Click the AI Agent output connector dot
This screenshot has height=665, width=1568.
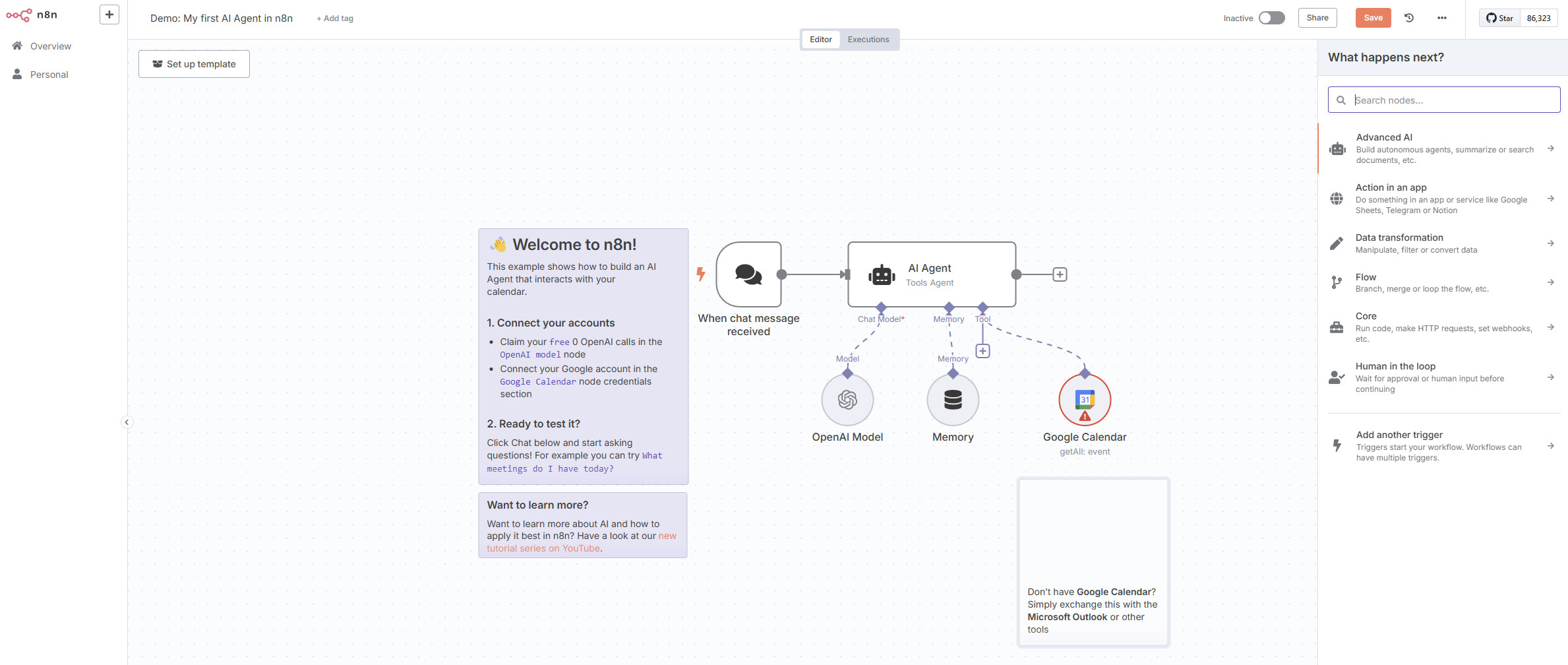pyautogui.click(x=1016, y=274)
